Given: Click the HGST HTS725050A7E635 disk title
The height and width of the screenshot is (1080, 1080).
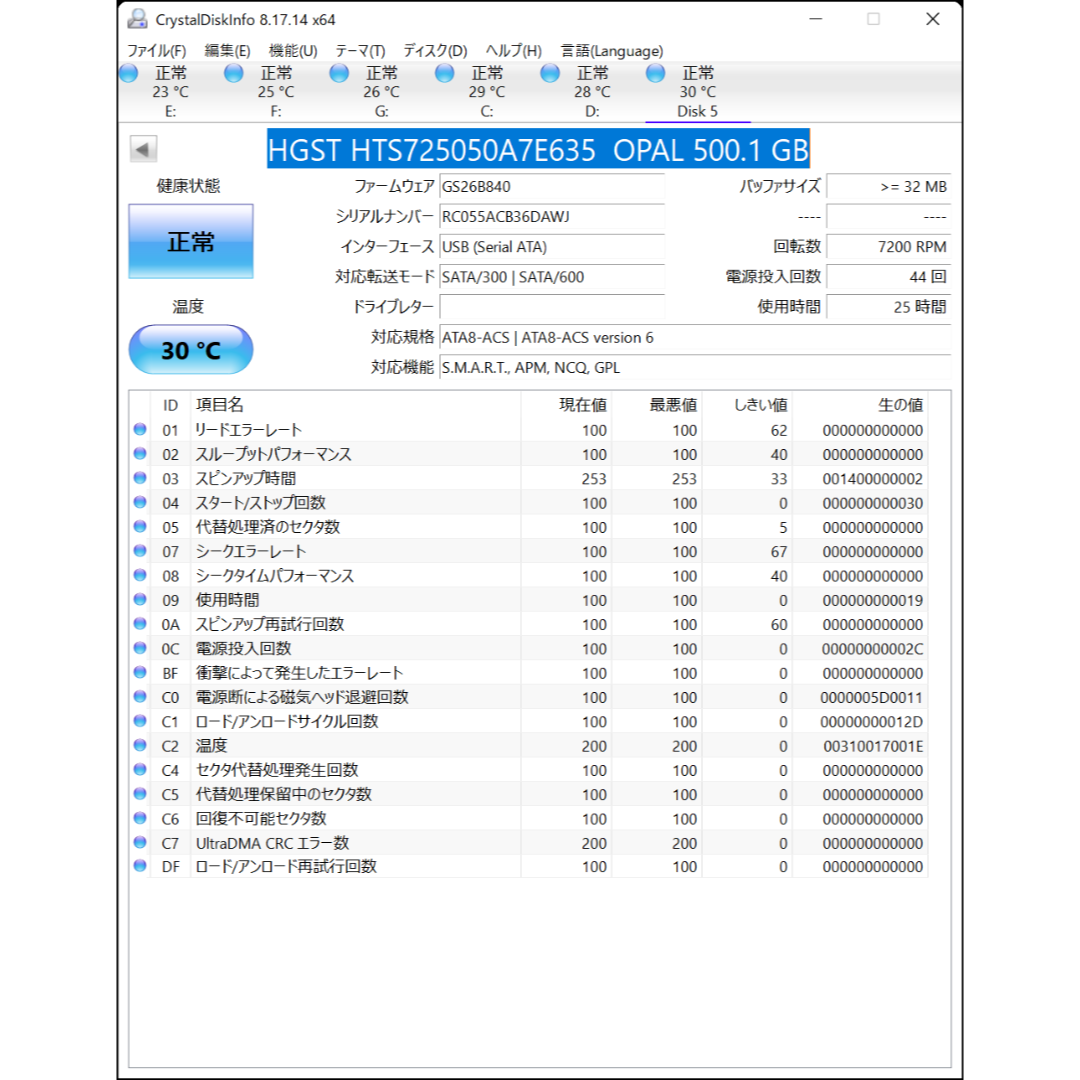Looking at the screenshot, I should click(x=538, y=149).
